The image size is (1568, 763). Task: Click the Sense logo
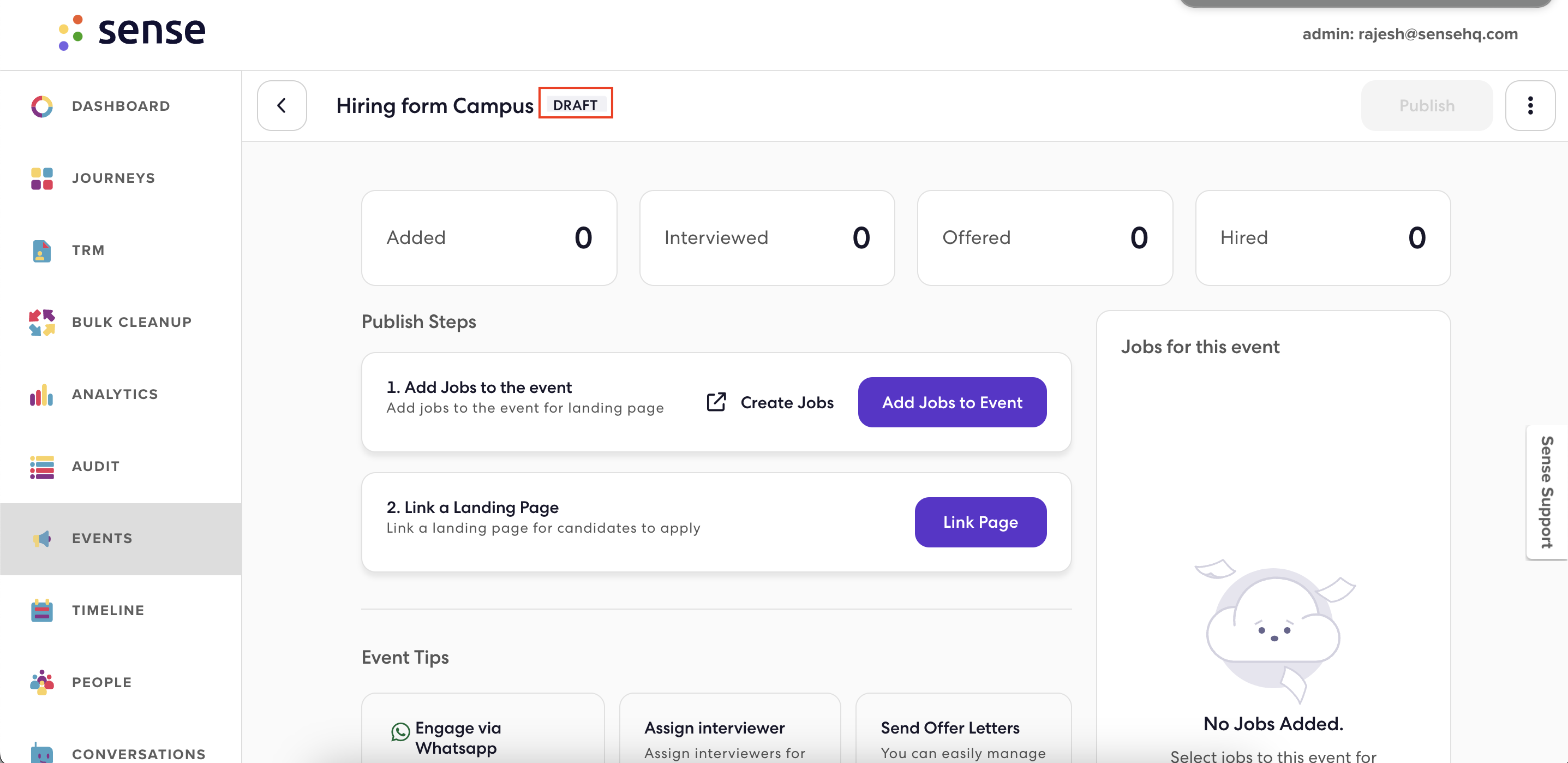pyautogui.click(x=132, y=32)
